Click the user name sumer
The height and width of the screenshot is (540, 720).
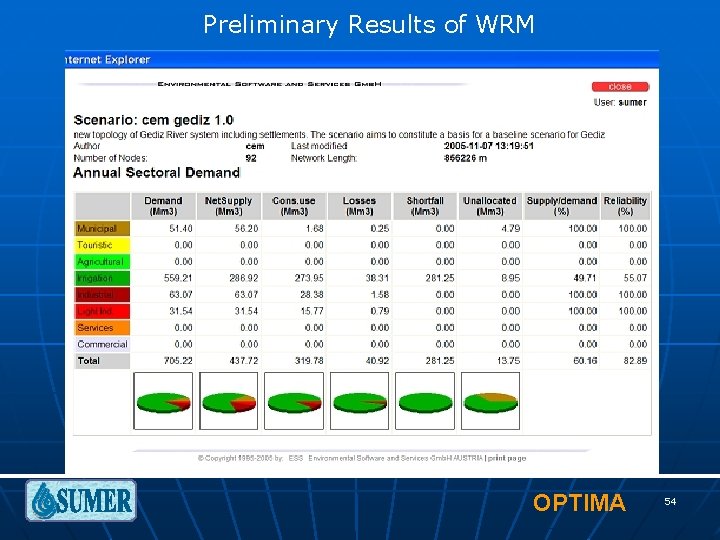click(x=632, y=102)
